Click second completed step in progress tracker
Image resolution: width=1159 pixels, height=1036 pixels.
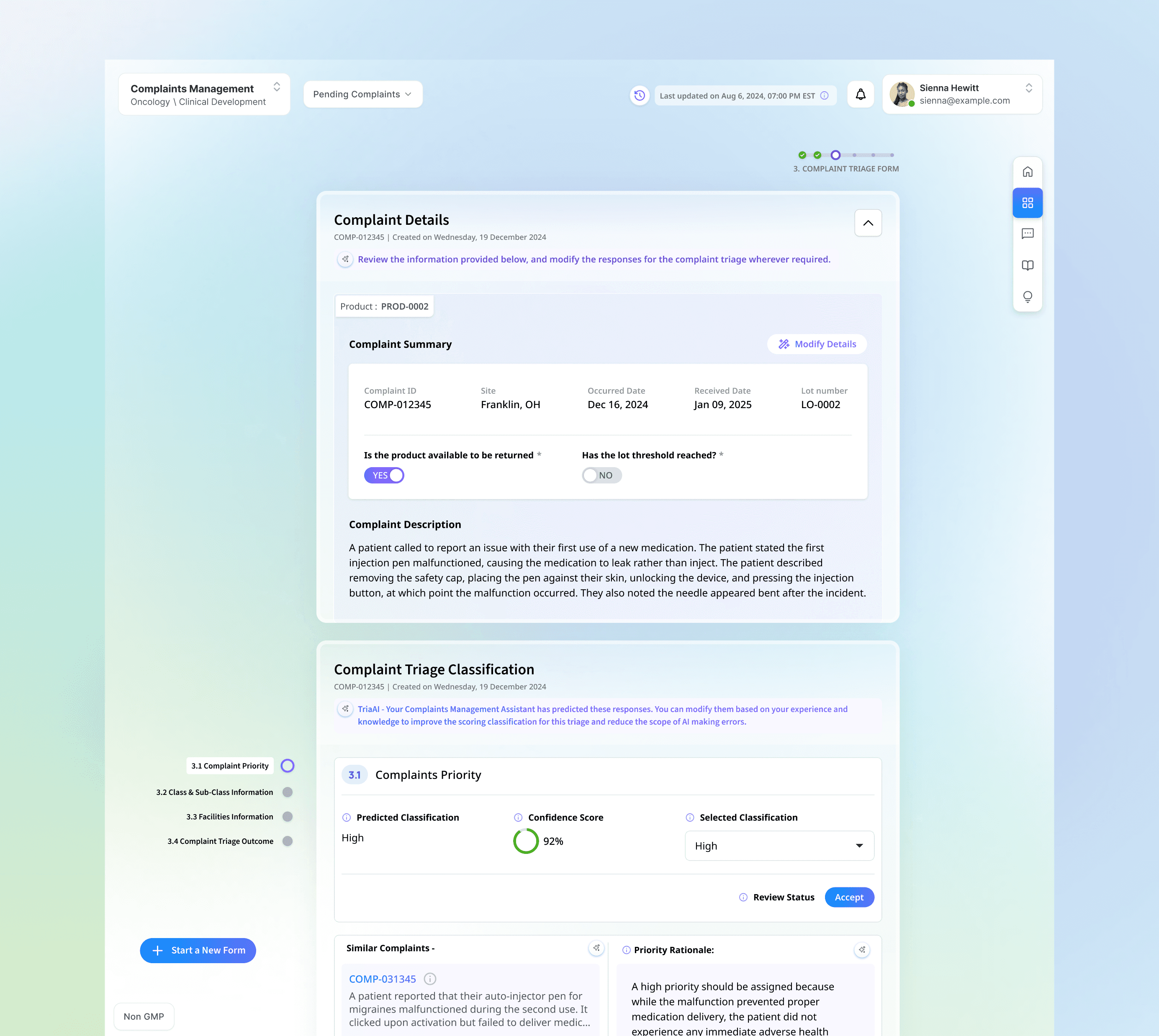tap(817, 155)
